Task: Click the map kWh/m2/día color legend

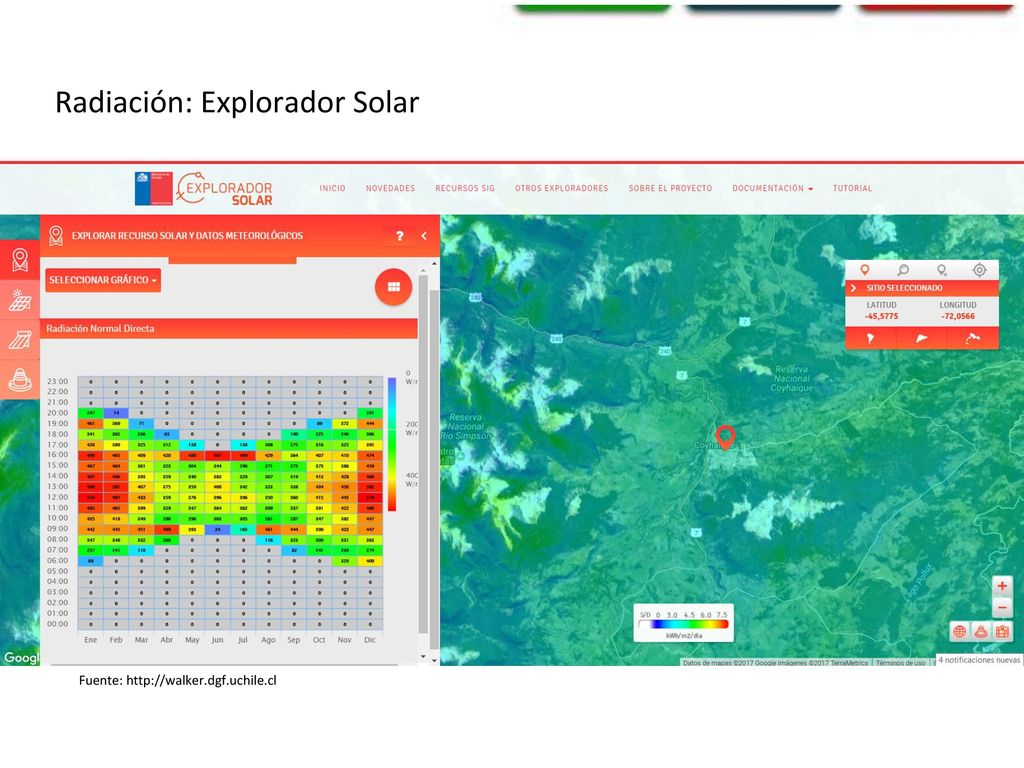Action: (x=683, y=624)
